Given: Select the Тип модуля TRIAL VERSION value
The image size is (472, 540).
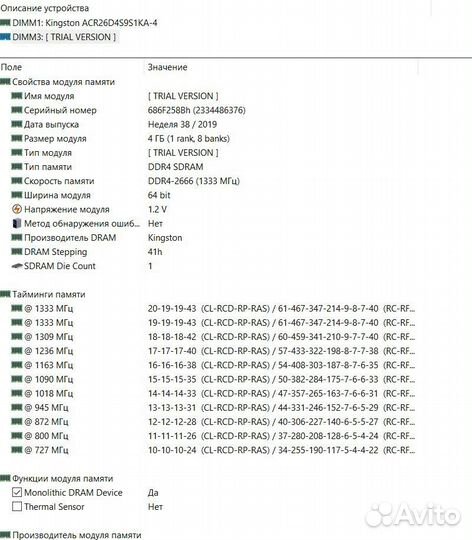Looking at the screenshot, I should tap(183, 153).
